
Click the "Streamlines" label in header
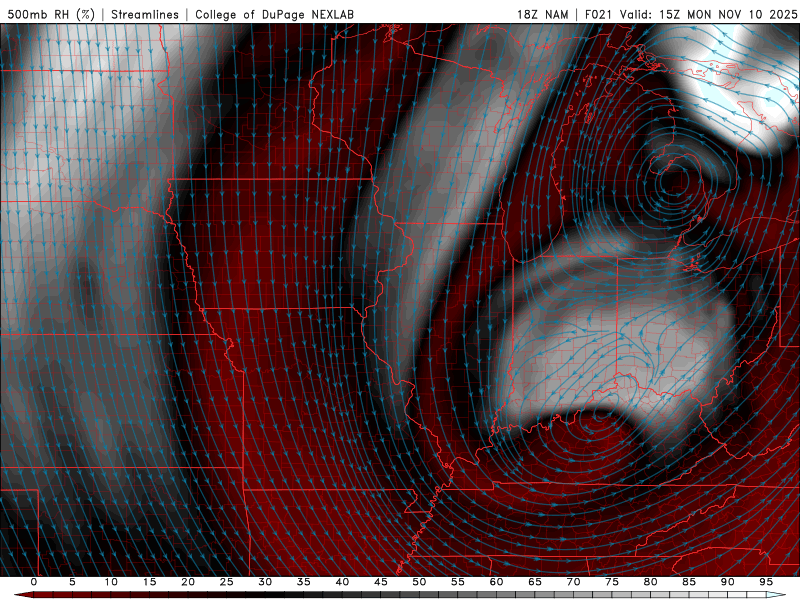(145, 14)
